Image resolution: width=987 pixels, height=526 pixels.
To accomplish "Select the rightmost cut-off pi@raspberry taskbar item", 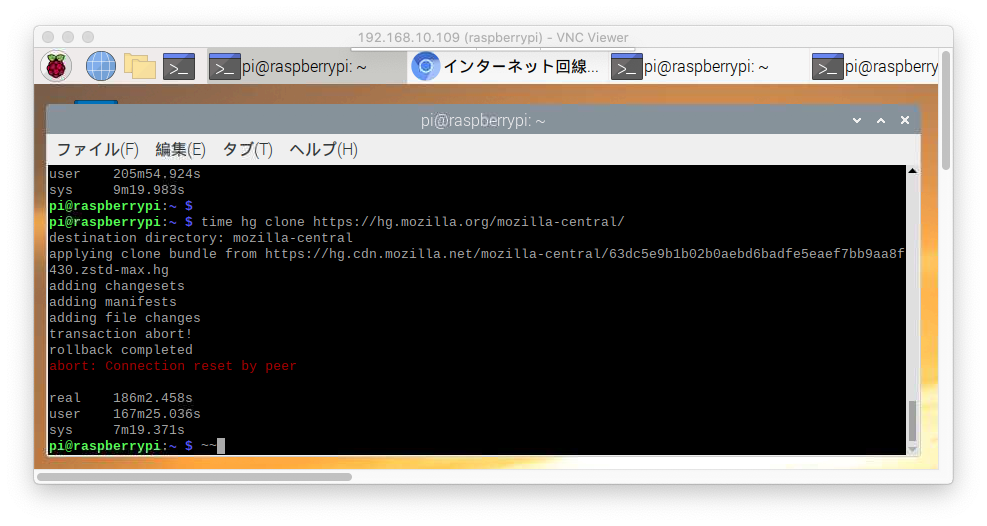I will coord(876,67).
